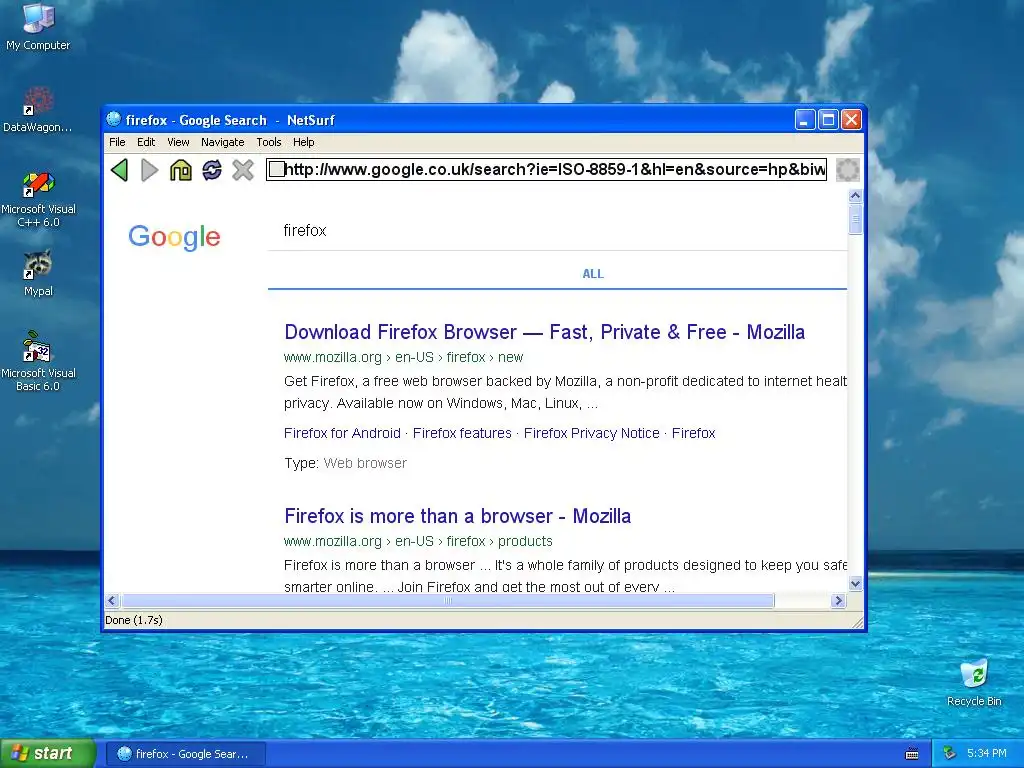Viewport: 1024px width, 768px height.
Task: Select the Microsoft Visual Basic 6.0 icon
Action: [x=38, y=361]
